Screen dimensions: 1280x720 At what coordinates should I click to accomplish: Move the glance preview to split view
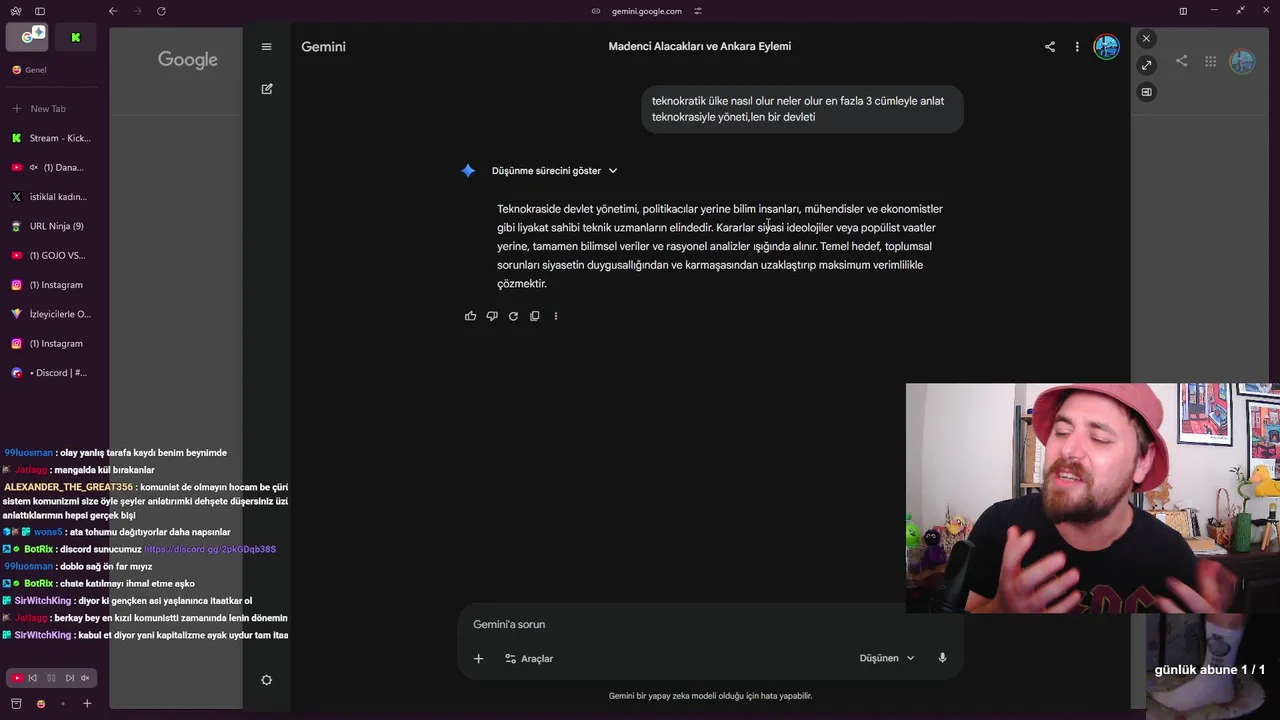(1146, 92)
